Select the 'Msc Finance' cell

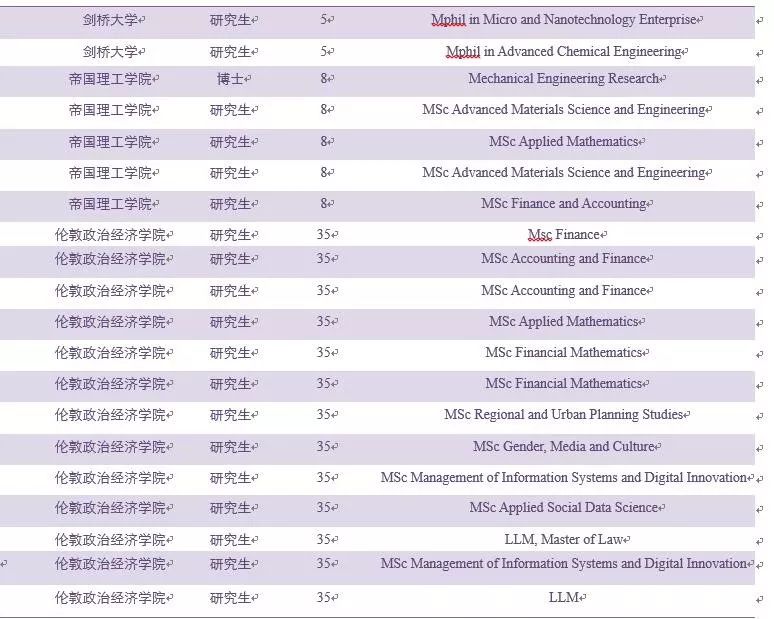[564, 234]
